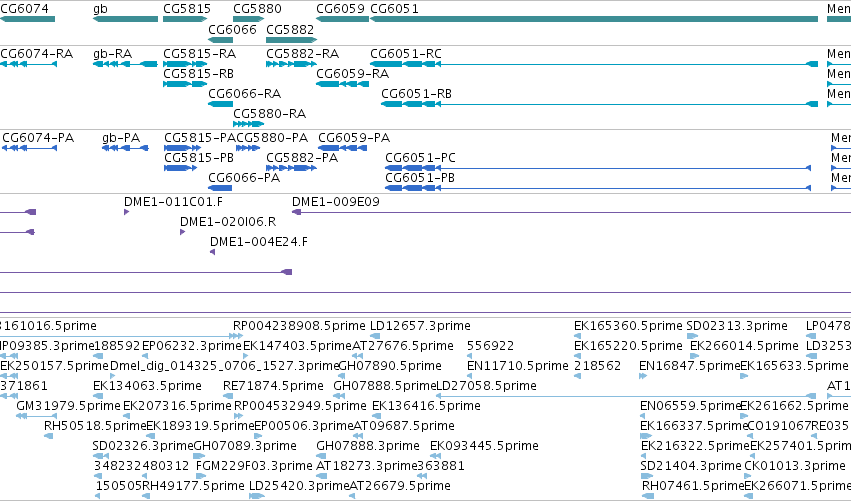The width and height of the screenshot is (851, 501).
Task: Click the CG6051-PC protein label
Action: 420,158
